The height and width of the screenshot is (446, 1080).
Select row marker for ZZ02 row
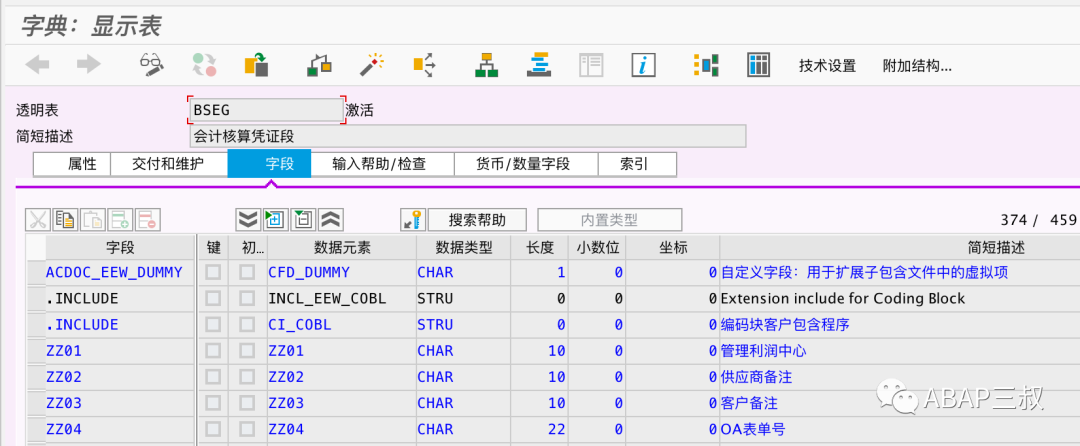point(36,377)
